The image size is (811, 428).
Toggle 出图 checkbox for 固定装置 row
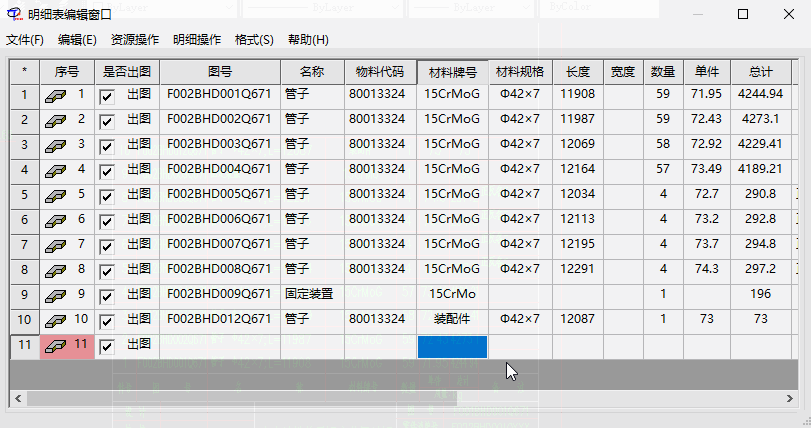(107, 297)
